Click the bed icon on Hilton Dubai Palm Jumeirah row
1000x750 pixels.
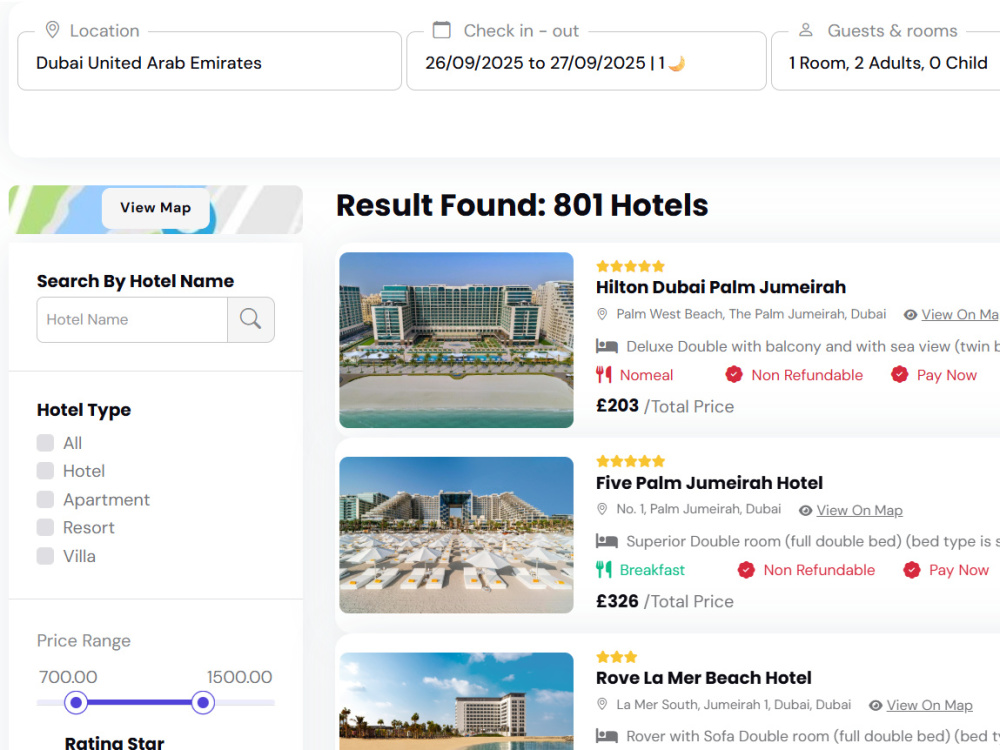click(607, 346)
